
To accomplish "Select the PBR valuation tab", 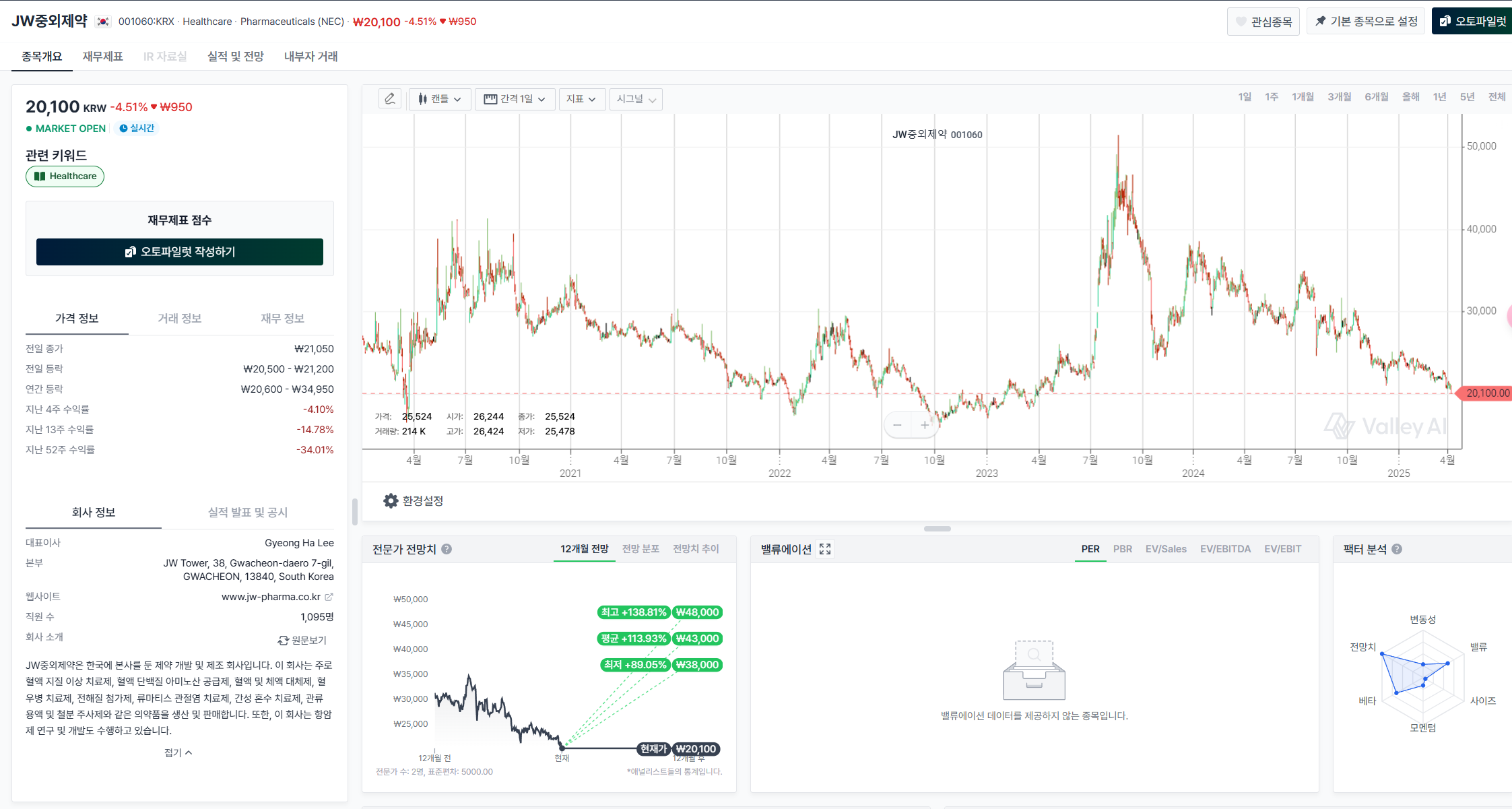I will coord(1122,549).
